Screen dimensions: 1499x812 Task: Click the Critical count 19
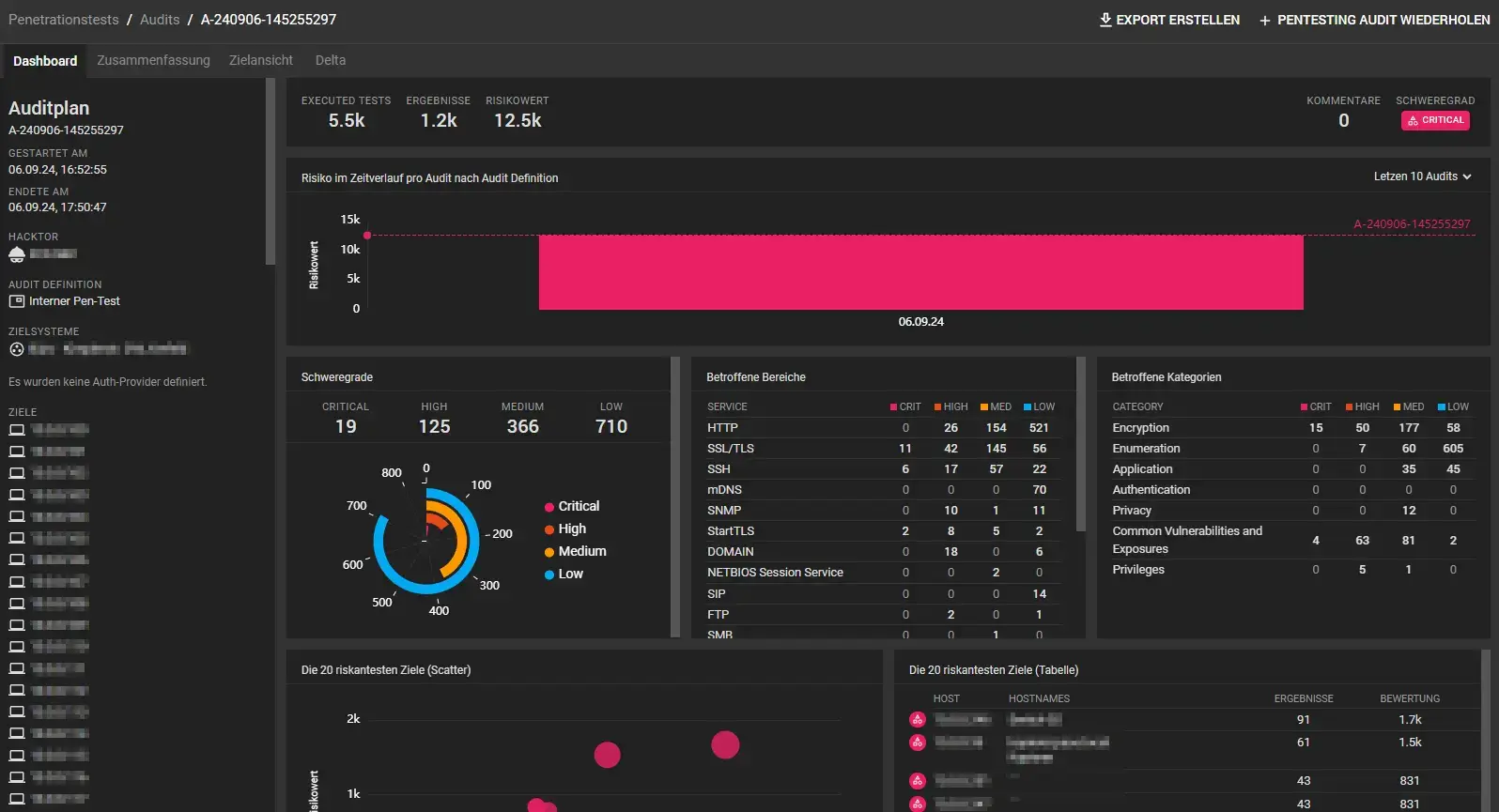coord(346,427)
